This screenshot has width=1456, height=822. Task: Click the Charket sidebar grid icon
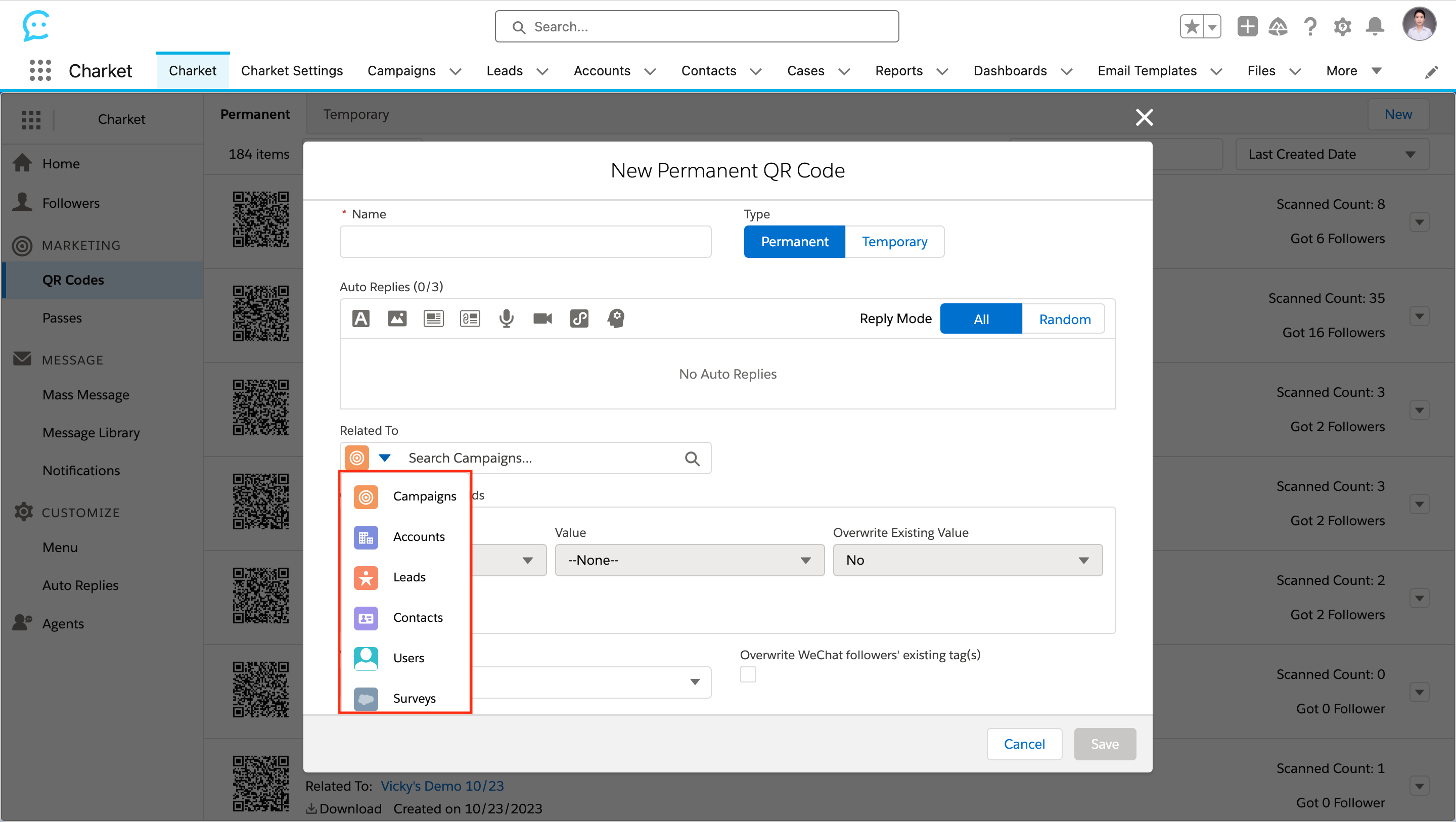31,120
